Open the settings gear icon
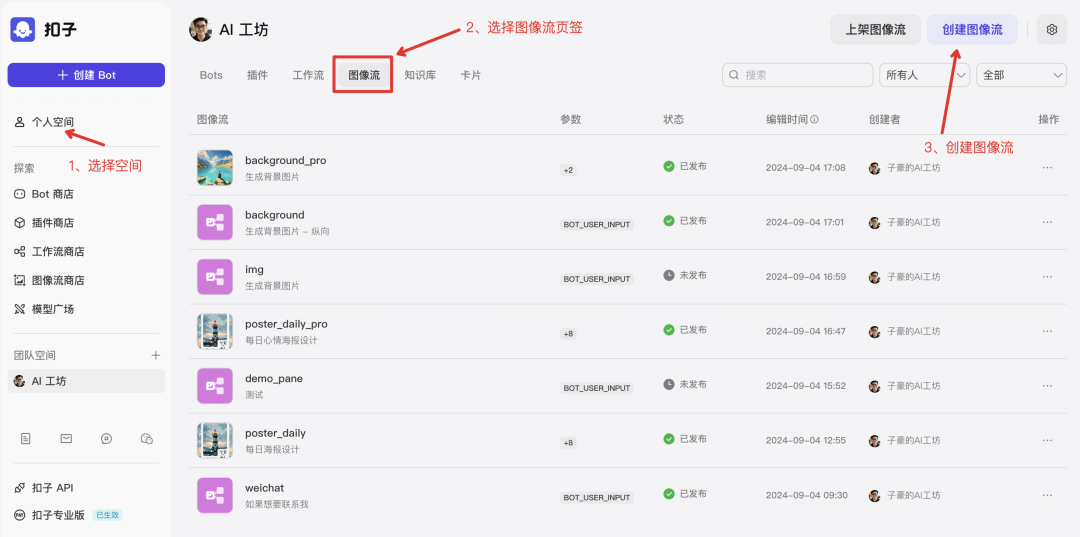This screenshot has width=1080, height=537. point(1051,30)
